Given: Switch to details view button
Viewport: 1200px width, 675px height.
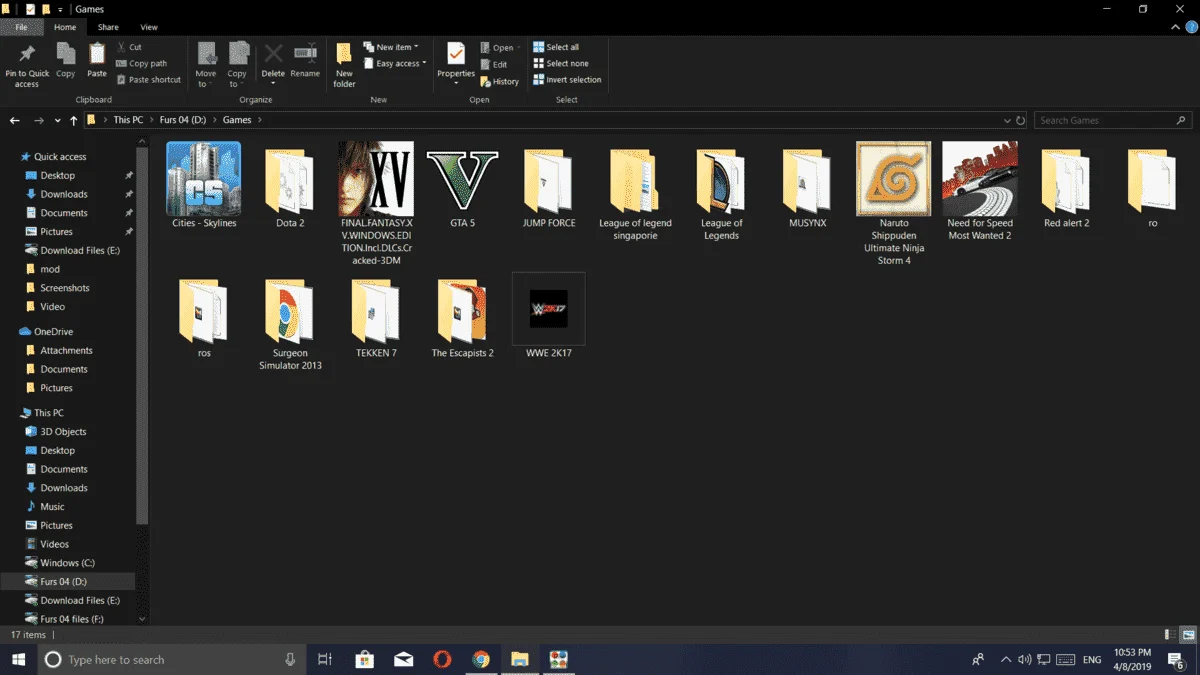Looking at the screenshot, I should (x=1171, y=635).
